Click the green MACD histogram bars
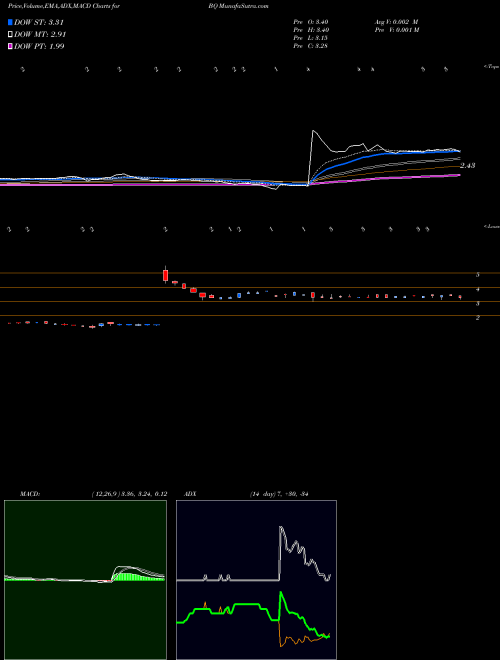This screenshot has width=500, height=660. [x=137, y=577]
